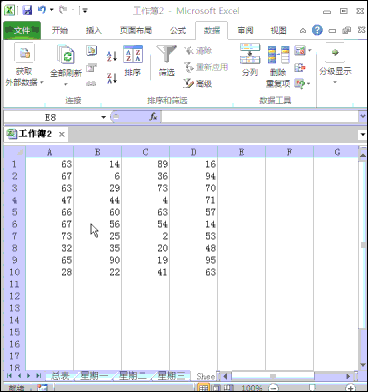The image size is (368, 392).
Task: Open the 文件 (File) tab
Action: point(22,31)
